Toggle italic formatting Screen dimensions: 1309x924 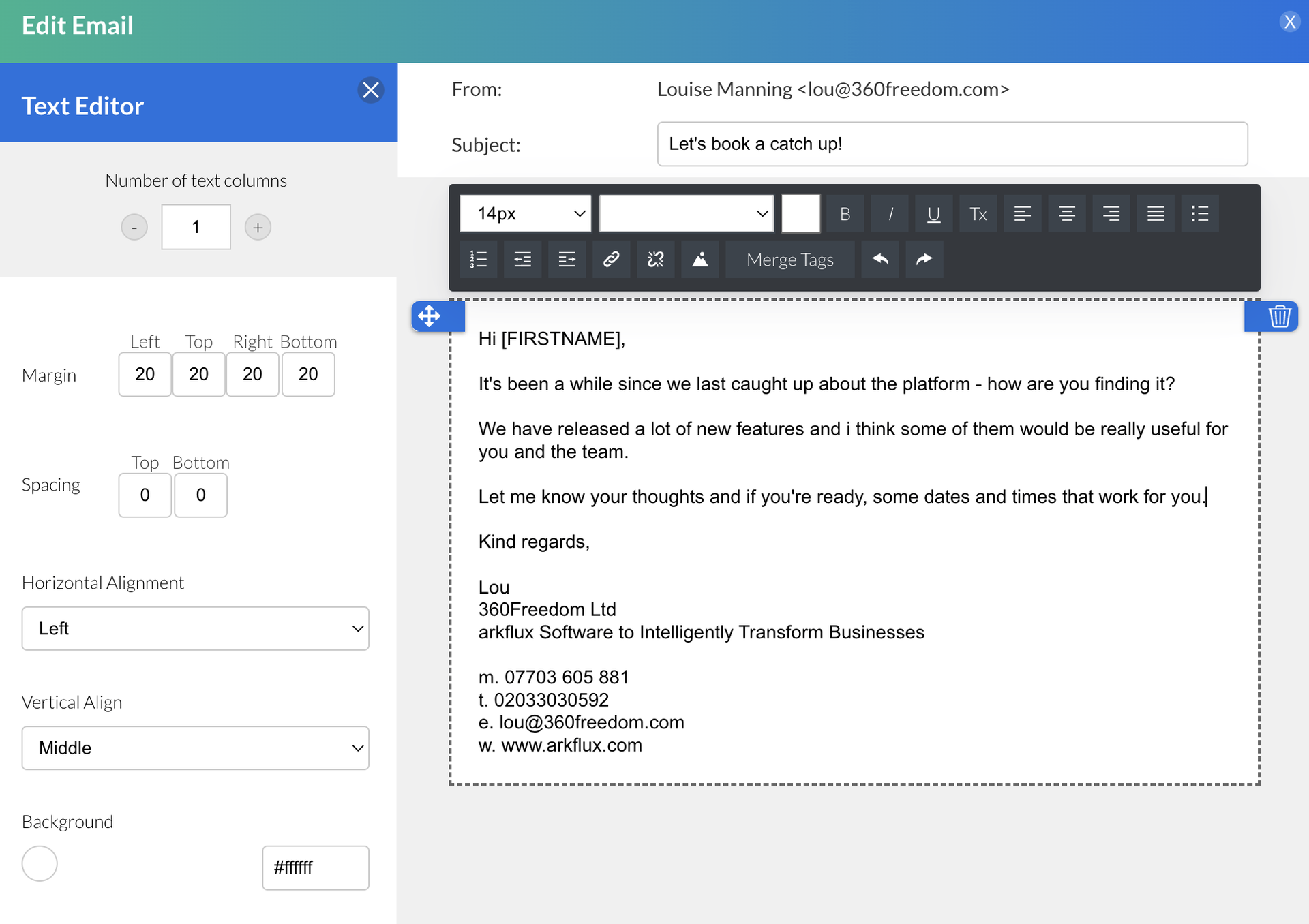pos(890,214)
